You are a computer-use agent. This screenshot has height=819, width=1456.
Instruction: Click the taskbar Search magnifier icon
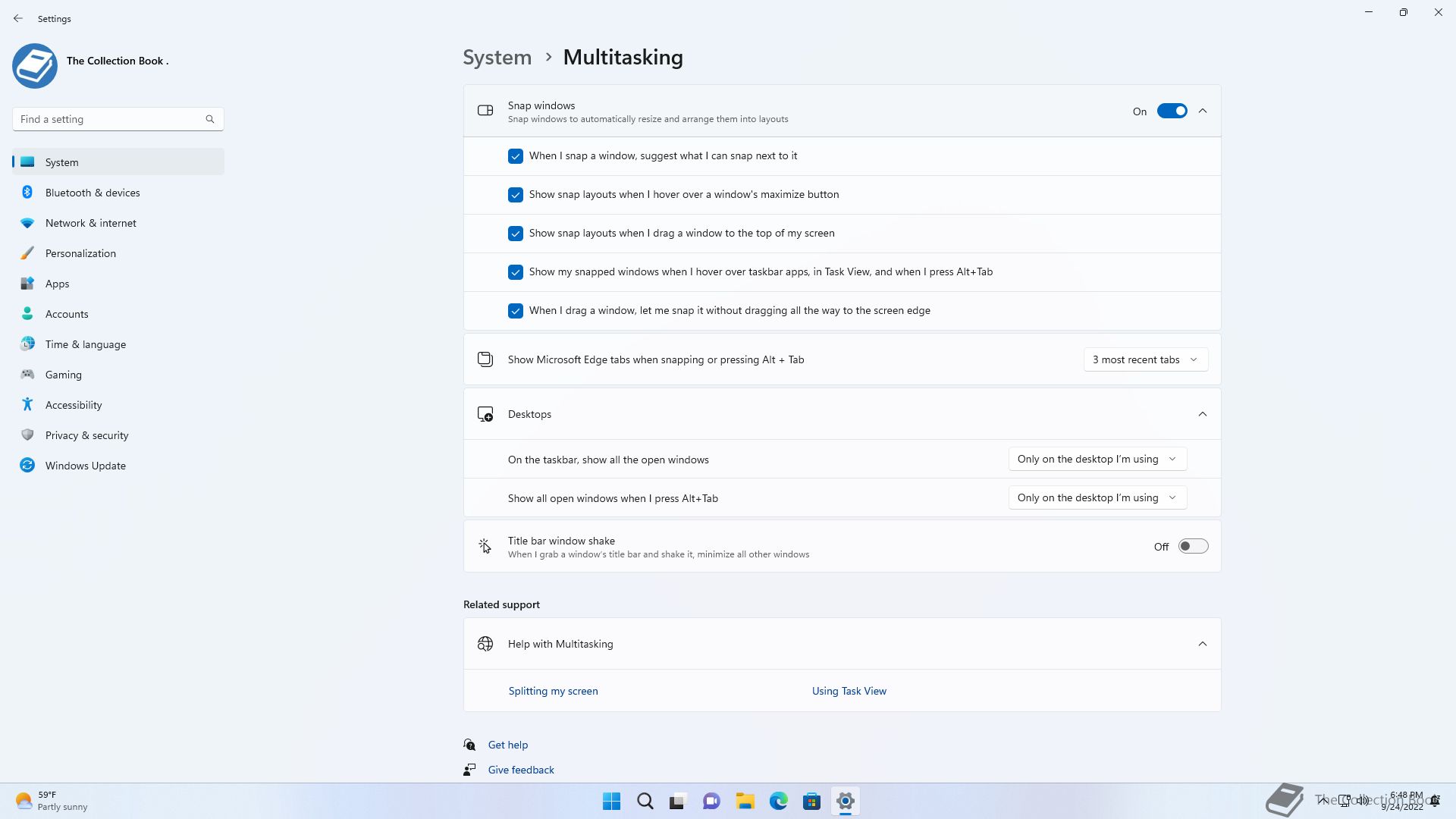pyautogui.click(x=645, y=801)
